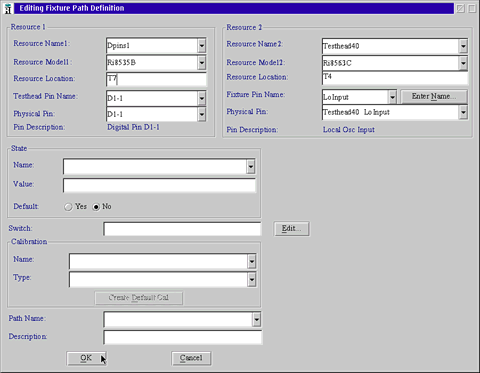Click the Dpins1 resource name field

point(152,46)
